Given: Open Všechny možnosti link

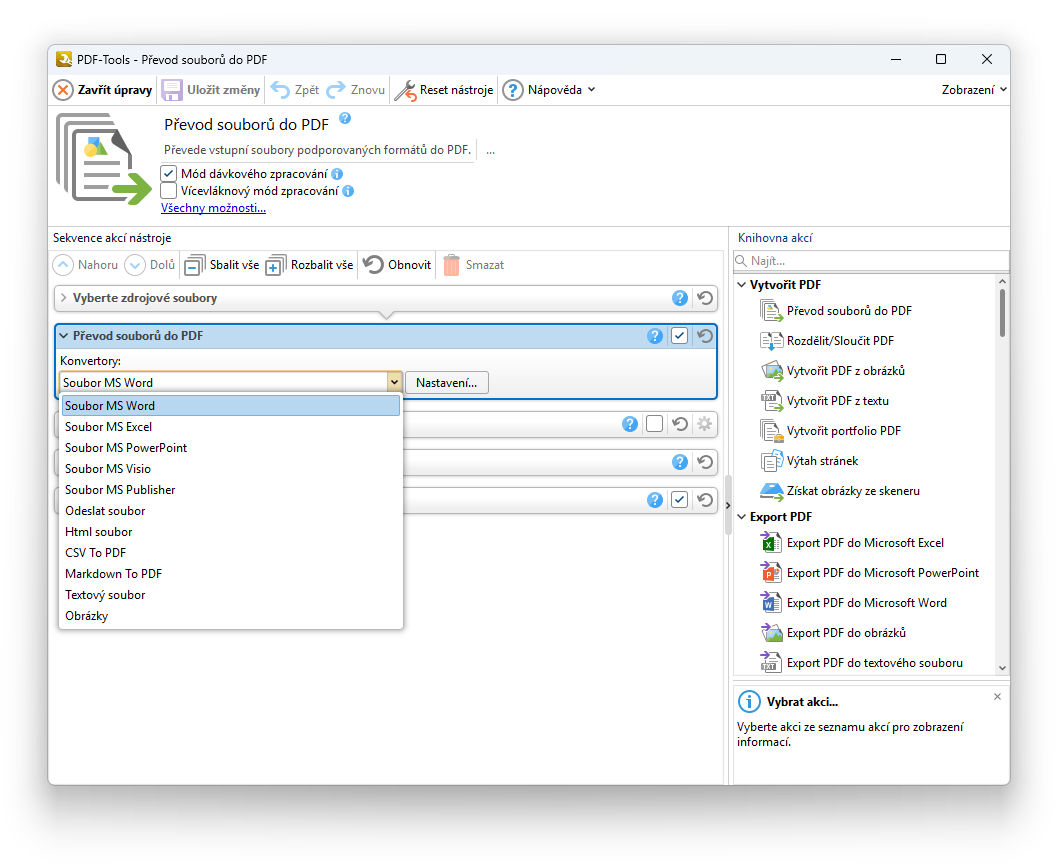Looking at the screenshot, I should point(213,208).
